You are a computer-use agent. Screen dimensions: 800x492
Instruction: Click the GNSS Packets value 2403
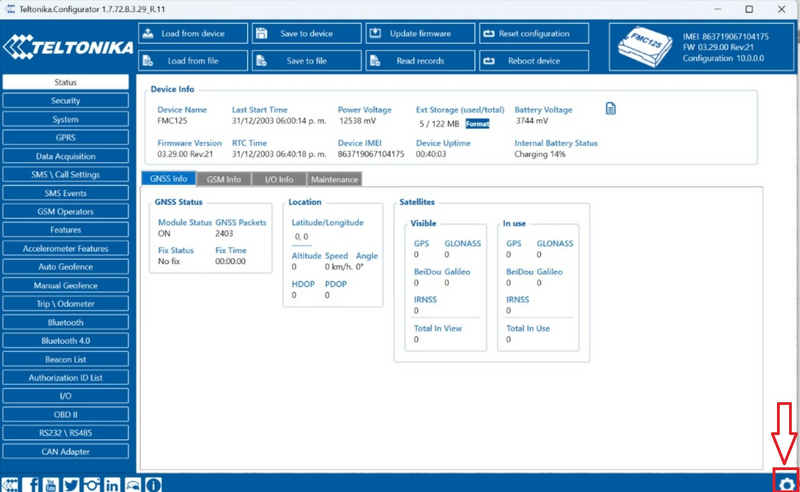pyautogui.click(x=224, y=233)
